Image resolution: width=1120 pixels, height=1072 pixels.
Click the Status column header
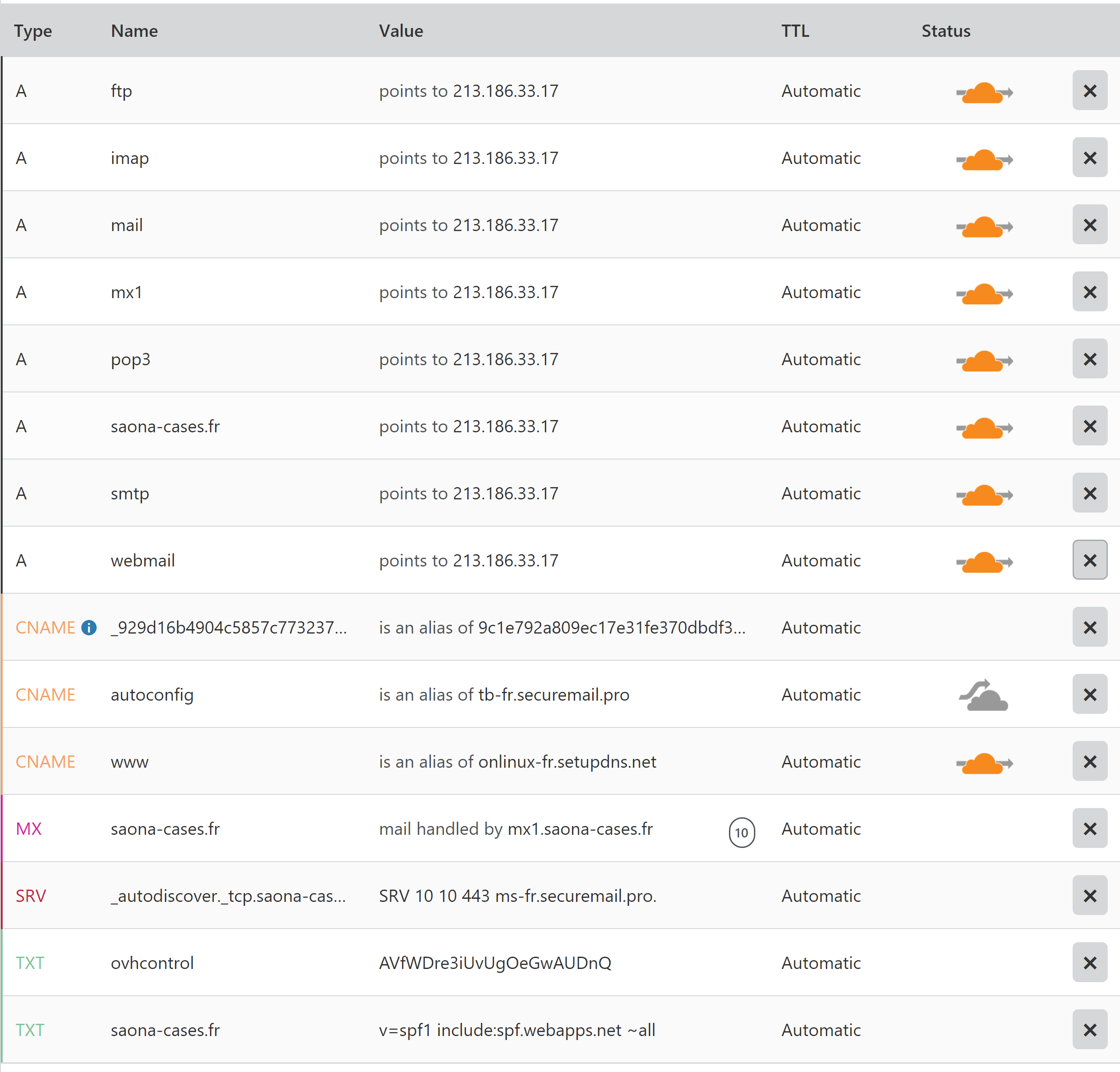pos(945,31)
